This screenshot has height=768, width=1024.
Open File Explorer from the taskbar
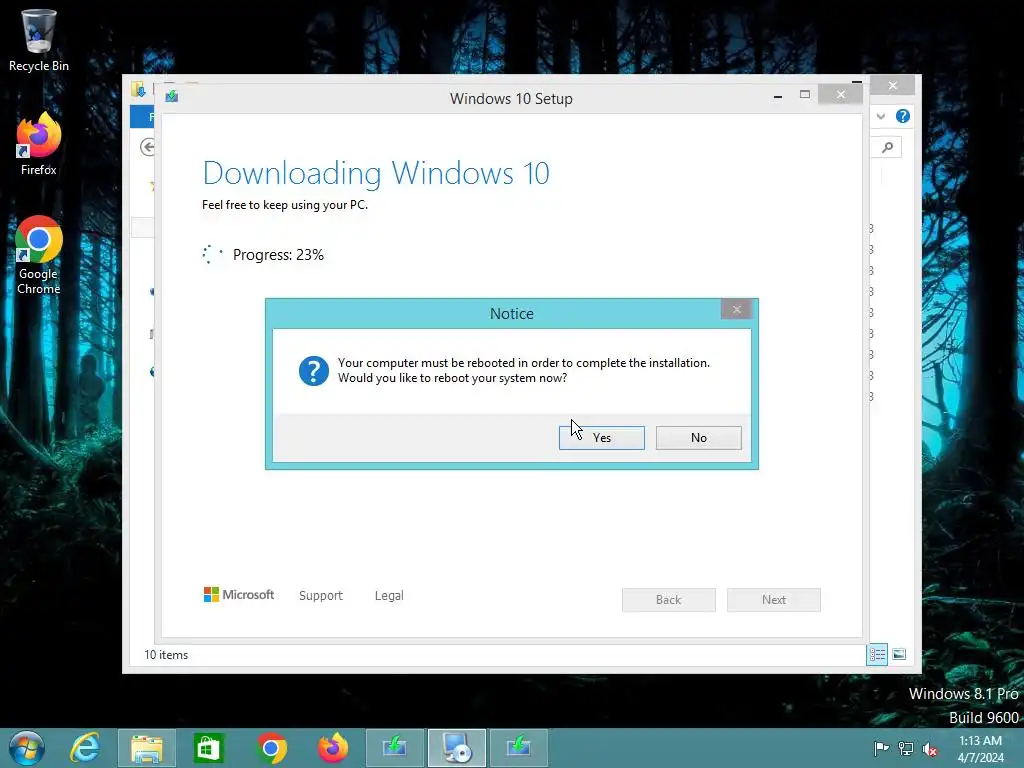click(147, 748)
